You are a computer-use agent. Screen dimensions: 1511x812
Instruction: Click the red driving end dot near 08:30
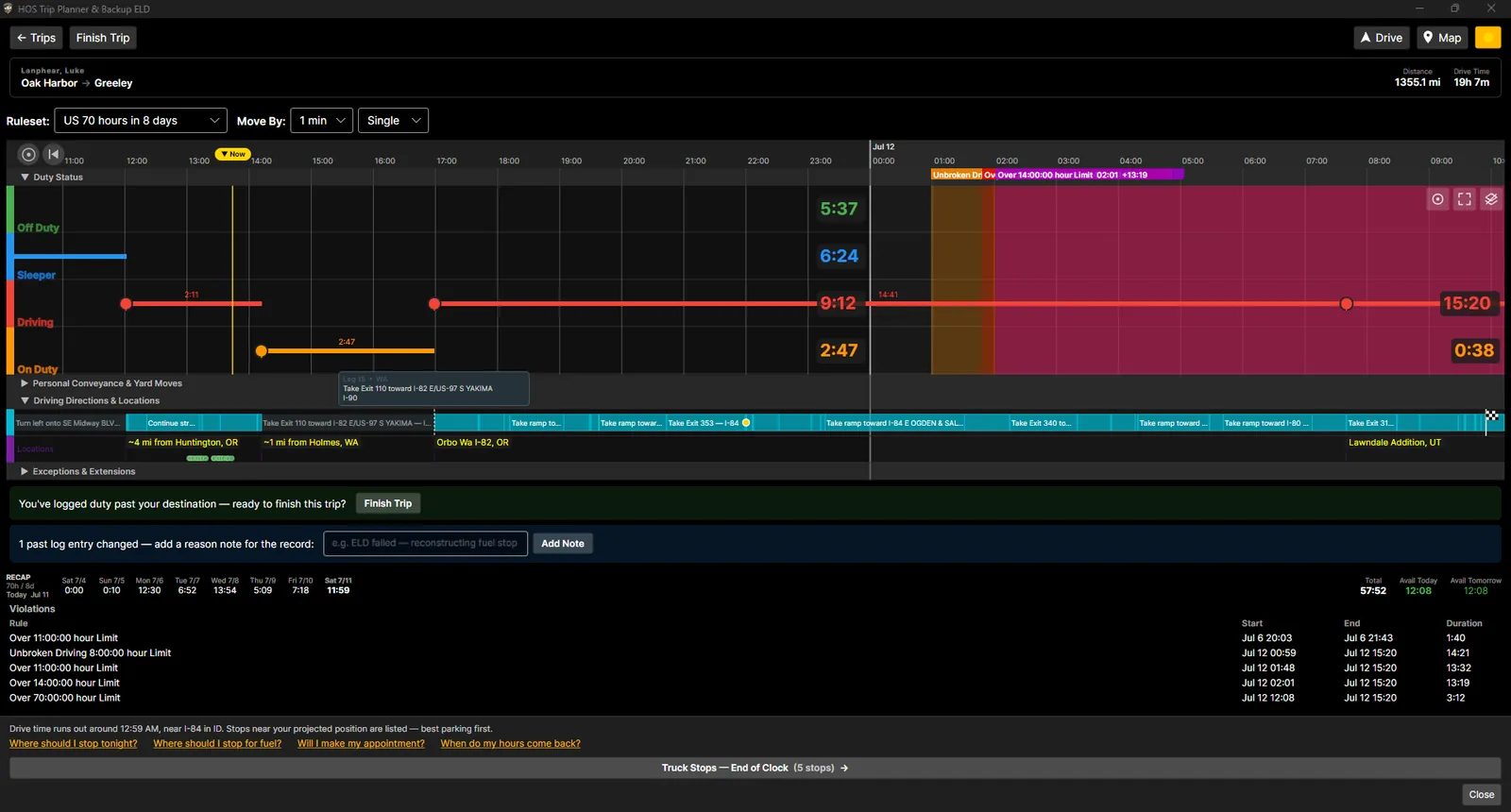(x=1347, y=304)
